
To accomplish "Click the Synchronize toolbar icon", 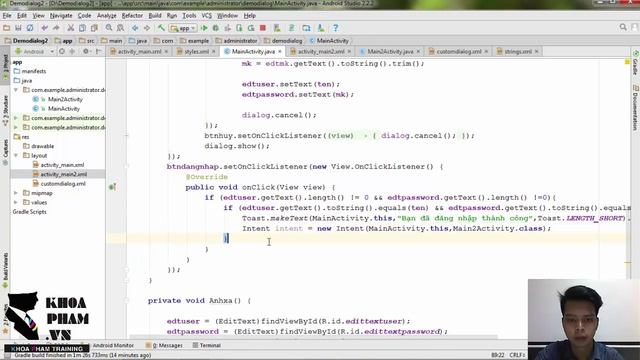I will coord(30,28).
